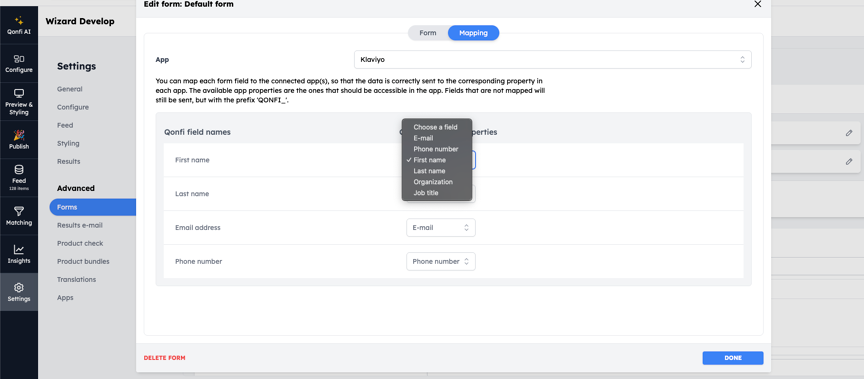This screenshot has width=864, height=379.
Task: Close the Edit form dialog
Action: coord(758,4)
